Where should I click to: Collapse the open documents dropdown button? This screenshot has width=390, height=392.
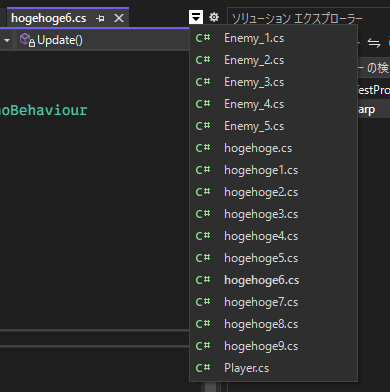(x=196, y=16)
